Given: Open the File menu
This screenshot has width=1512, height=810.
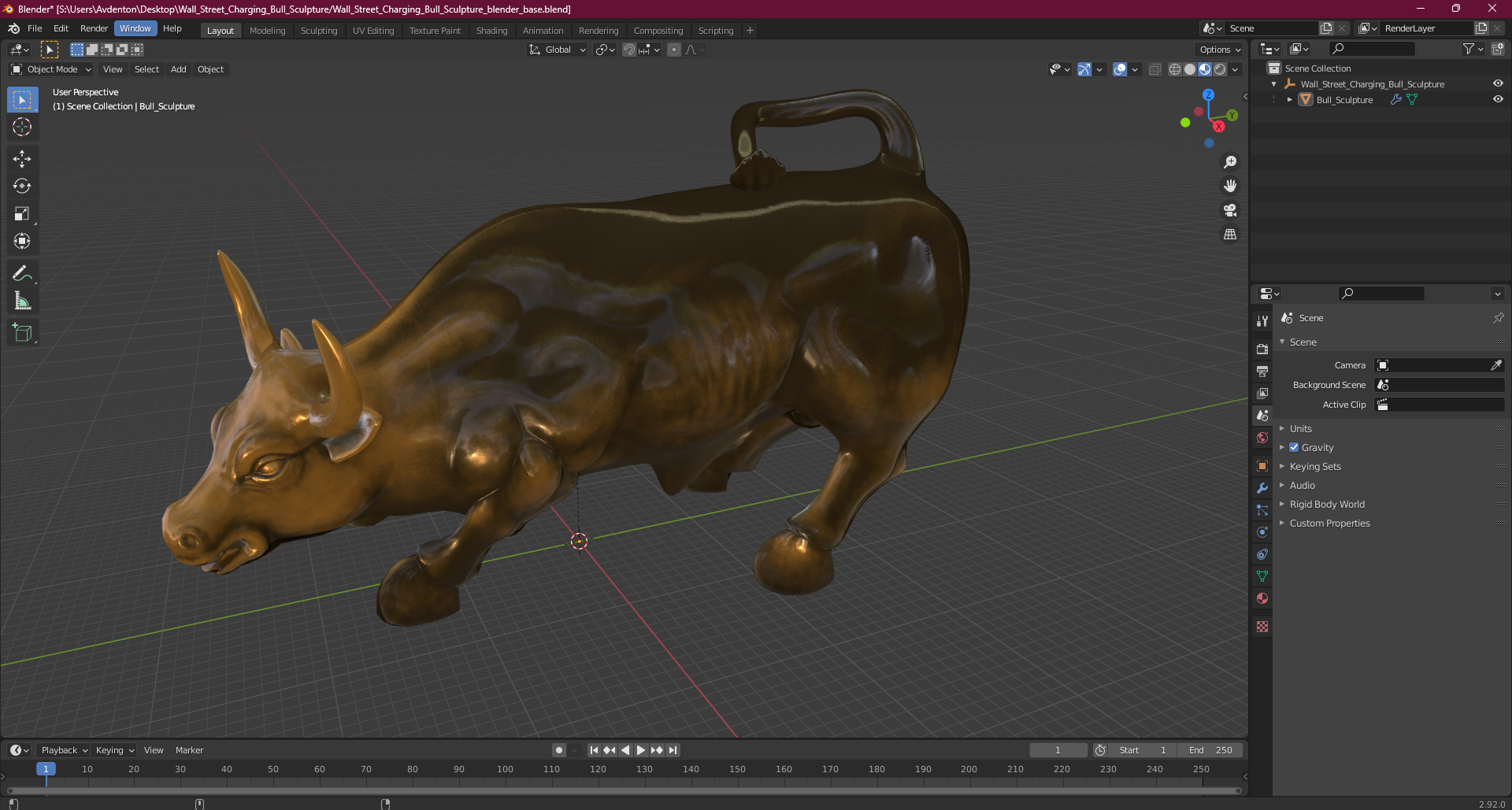Looking at the screenshot, I should (35, 28).
